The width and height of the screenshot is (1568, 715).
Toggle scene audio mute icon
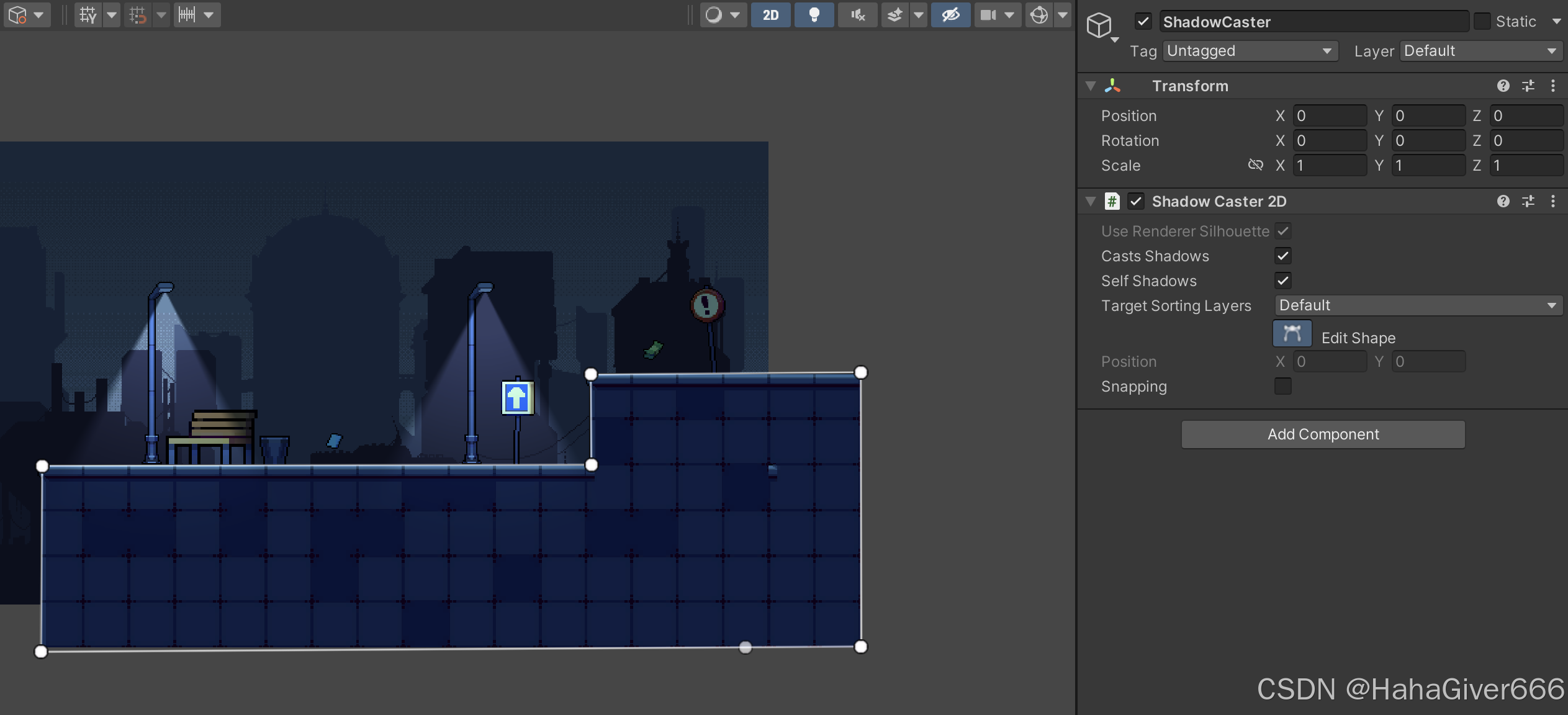pyautogui.click(x=858, y=15)
